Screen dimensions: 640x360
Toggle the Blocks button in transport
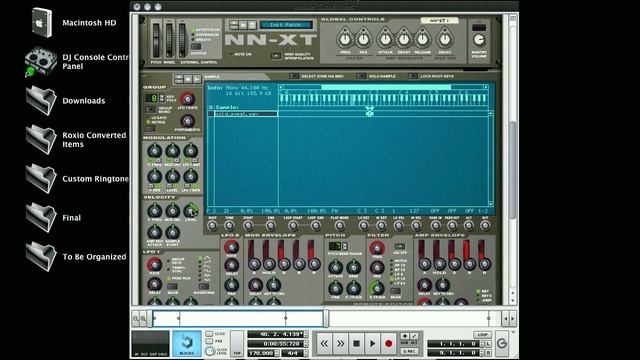(x=187, y=343)
